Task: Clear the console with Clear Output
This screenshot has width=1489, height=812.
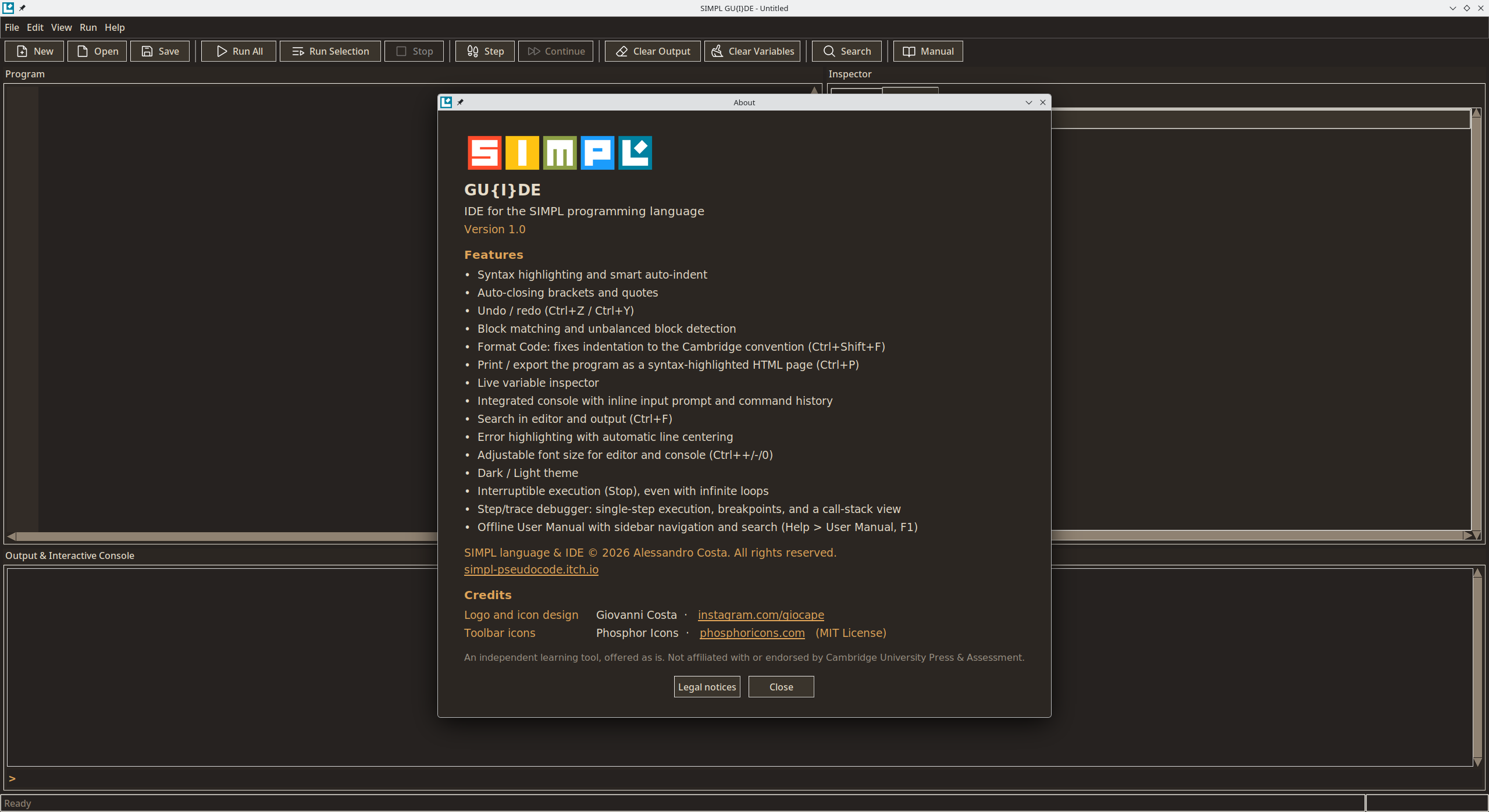Action: 653,51
